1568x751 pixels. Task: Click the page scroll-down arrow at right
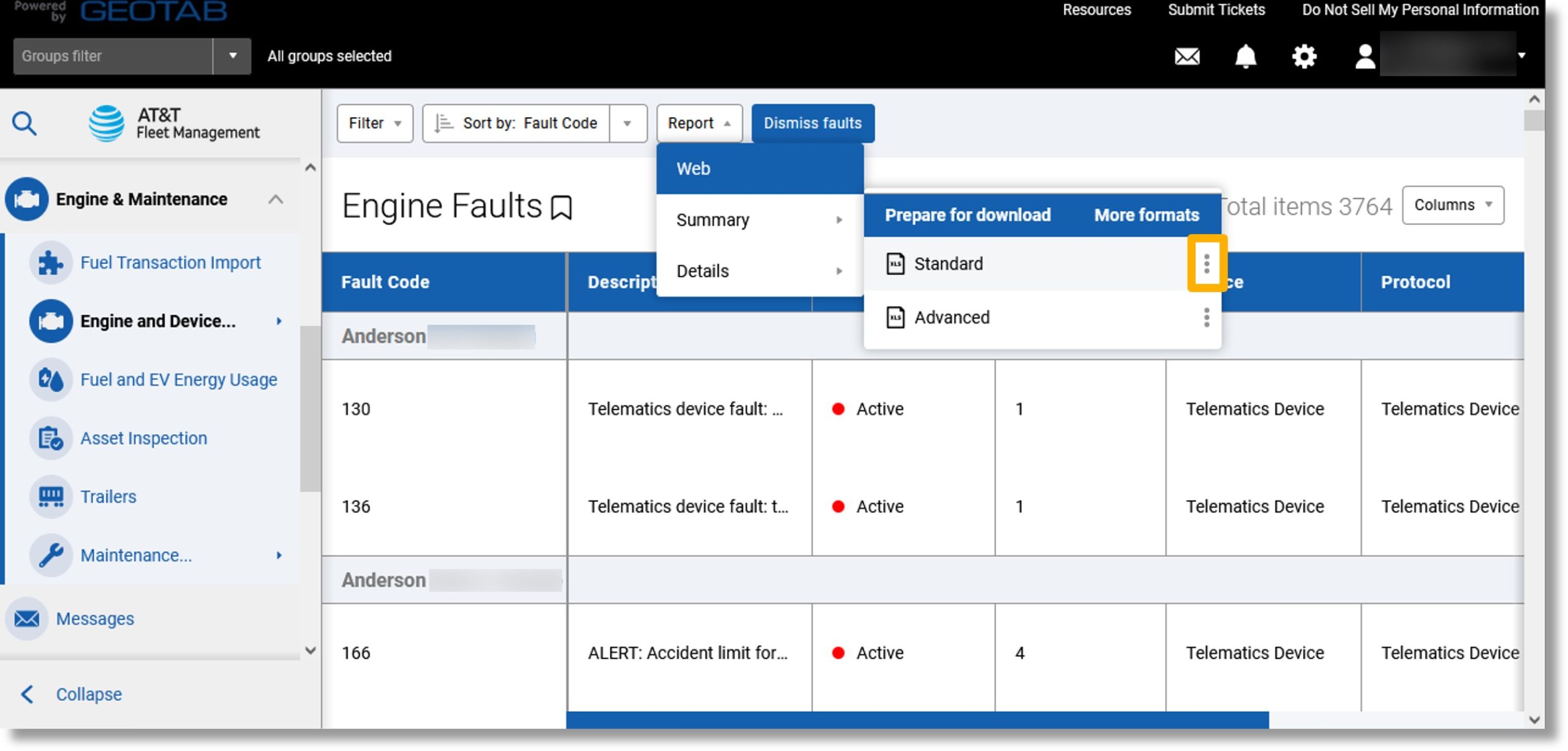coord(1534,720)
